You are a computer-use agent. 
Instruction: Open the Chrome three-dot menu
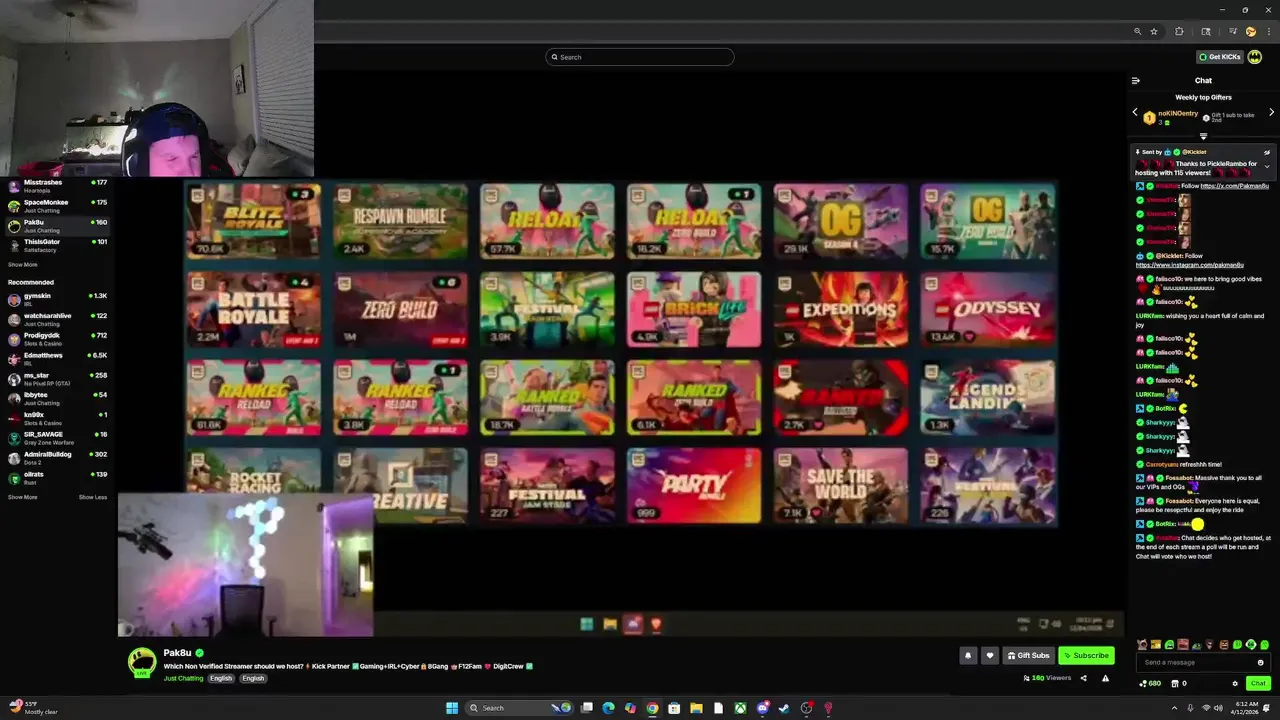pyautogui.click(x=1269, y=31)
